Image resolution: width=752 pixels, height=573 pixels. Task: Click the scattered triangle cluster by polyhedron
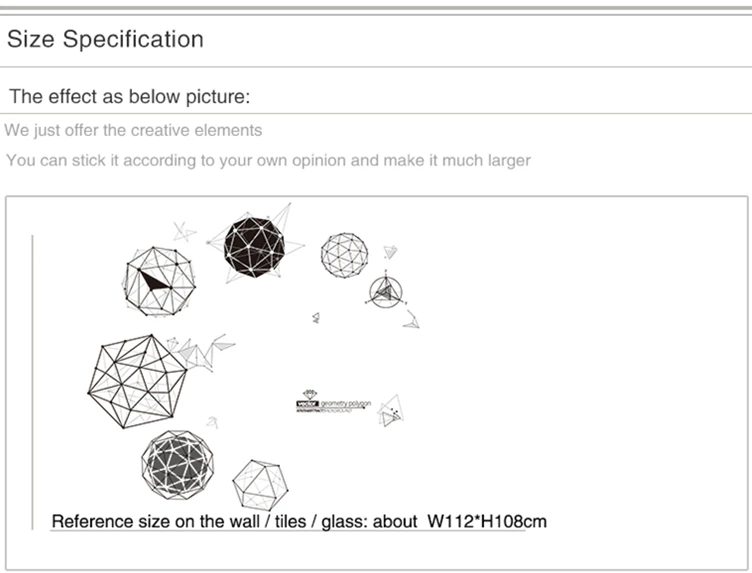point(201,352)
